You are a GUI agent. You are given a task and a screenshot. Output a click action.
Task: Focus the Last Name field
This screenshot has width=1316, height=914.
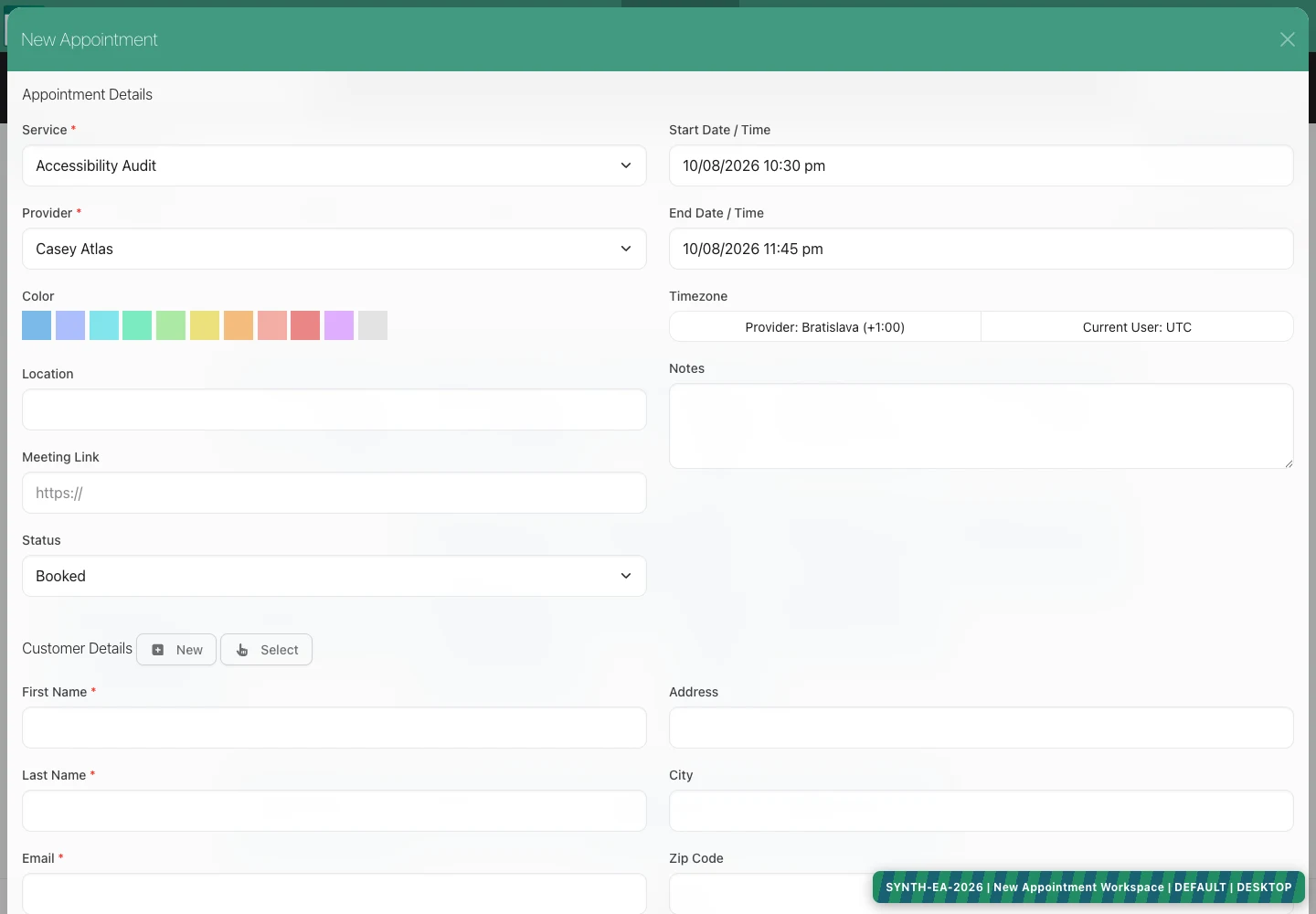[334, 811]
